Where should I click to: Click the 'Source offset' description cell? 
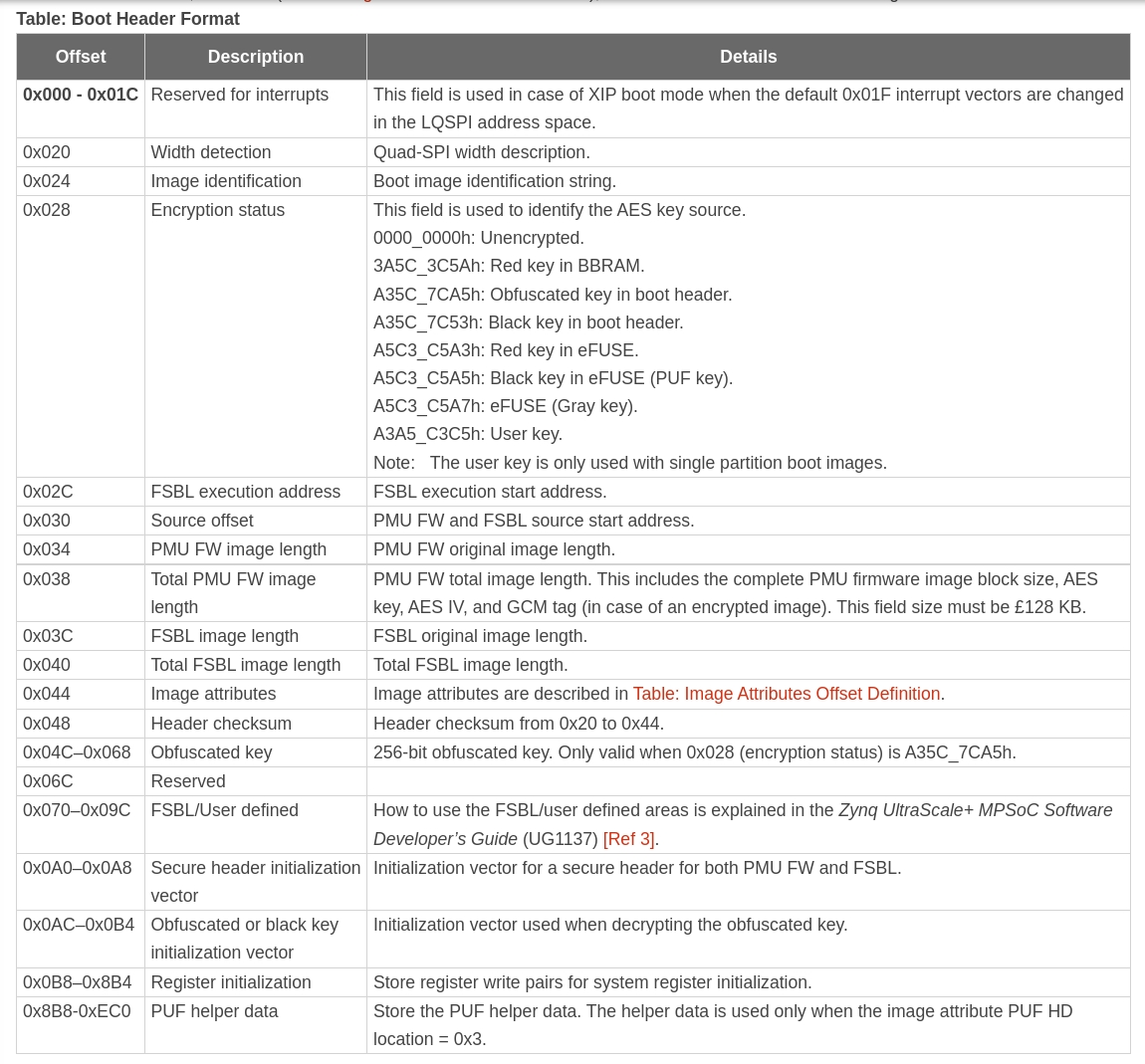click(x=202, y=521)
